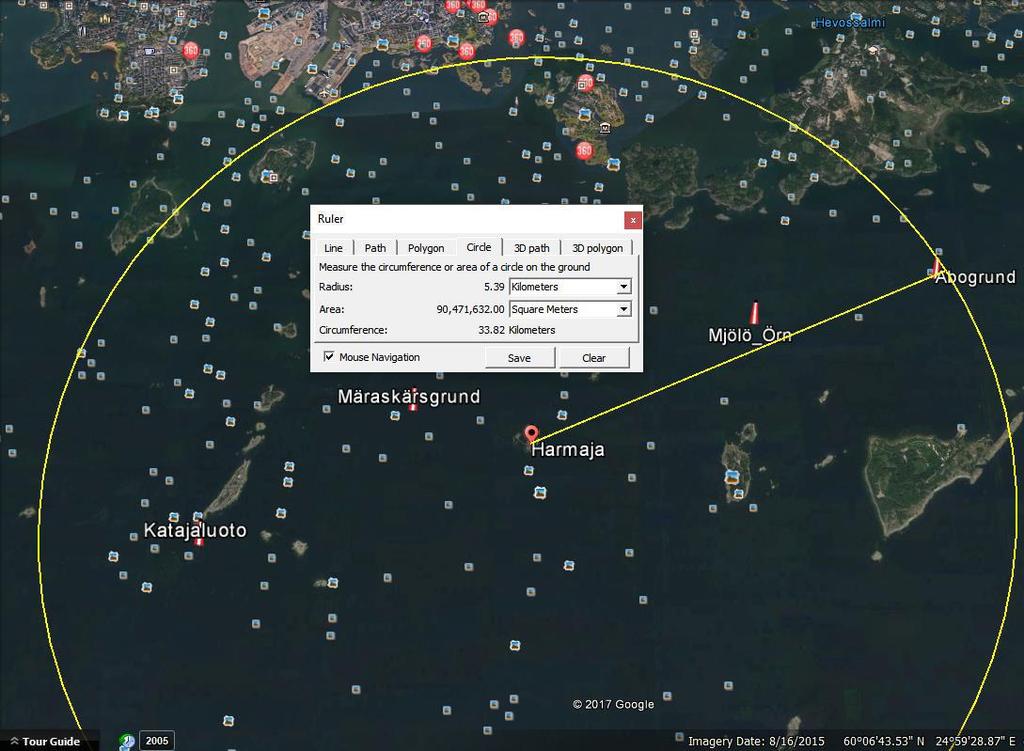Image resolution: width=1024 pixels, height=751 pixels.
Task: Switch to the Line tab in Ruler
Action: [x=333, y=248]
